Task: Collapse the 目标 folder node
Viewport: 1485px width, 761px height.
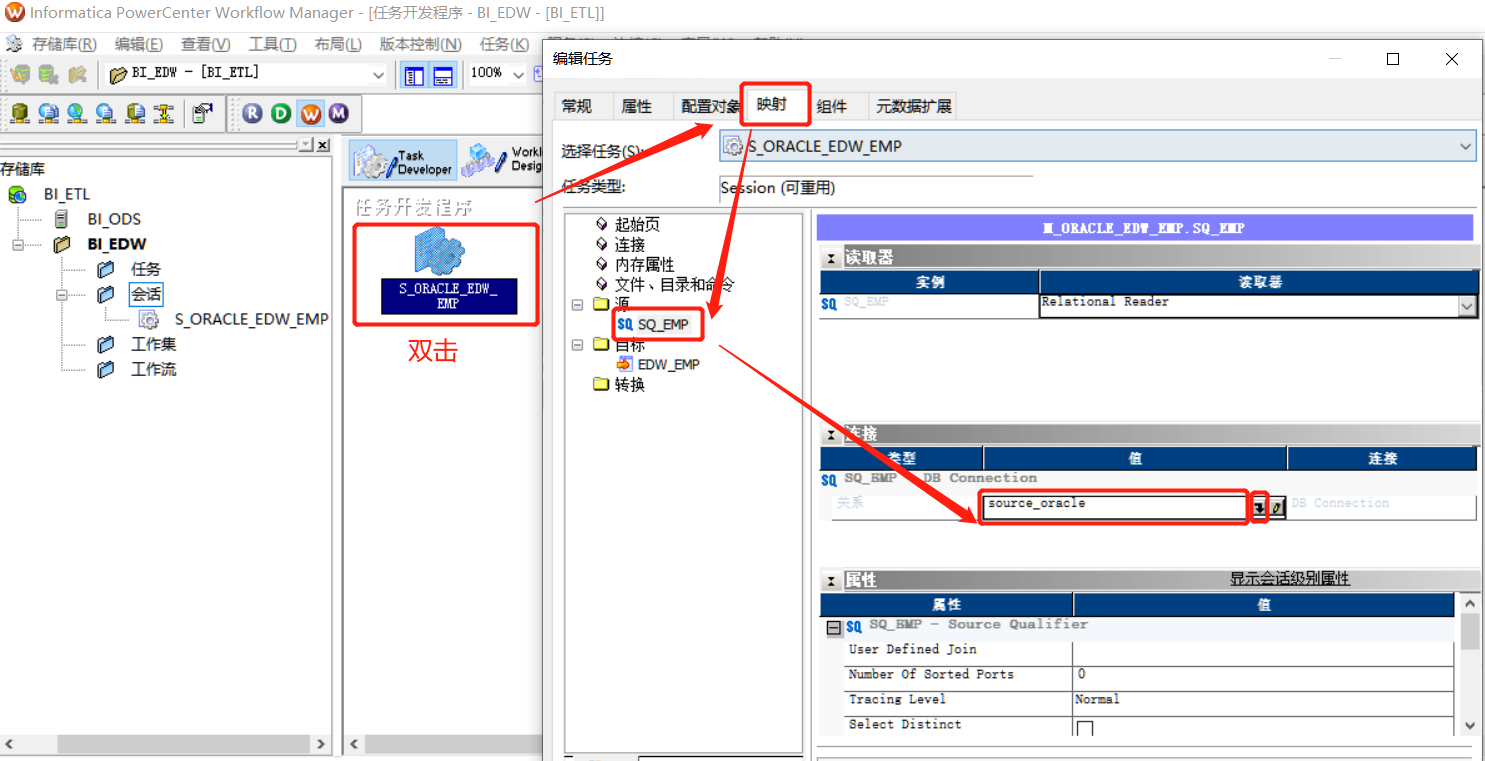Action: click(x=577, y=344)
